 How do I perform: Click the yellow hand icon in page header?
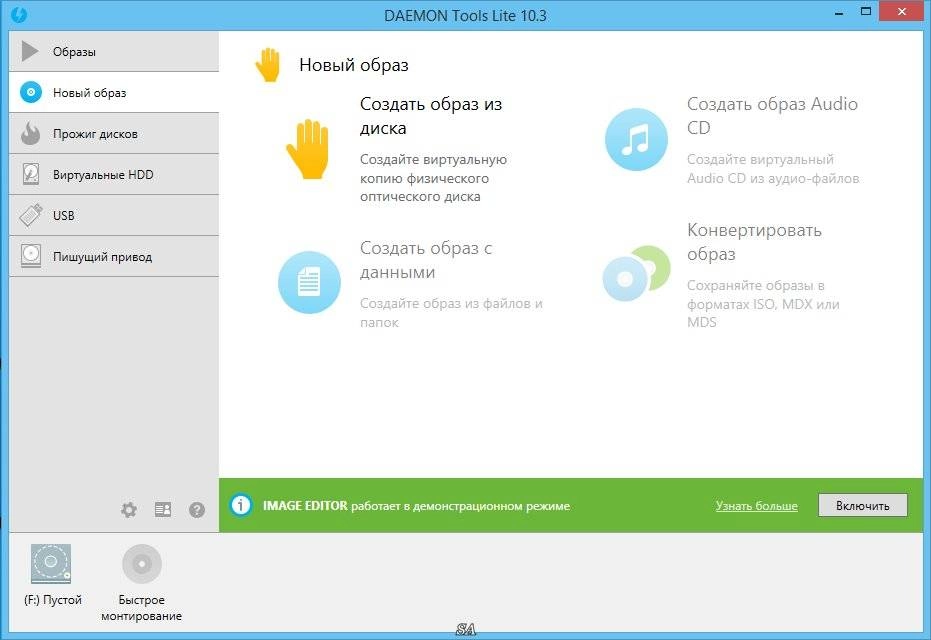(268, 64)
